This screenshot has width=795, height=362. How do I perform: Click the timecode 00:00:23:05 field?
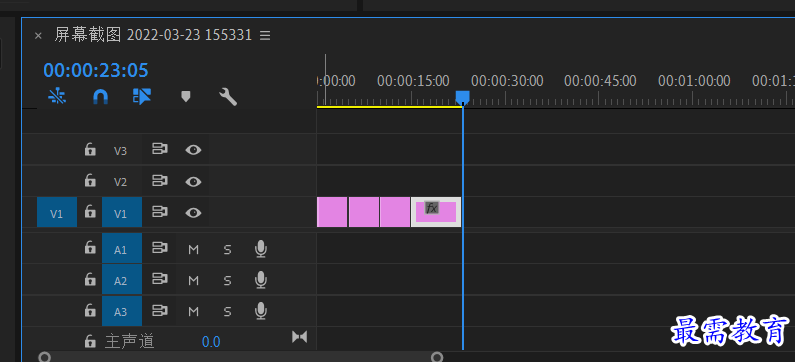point(96,70)
